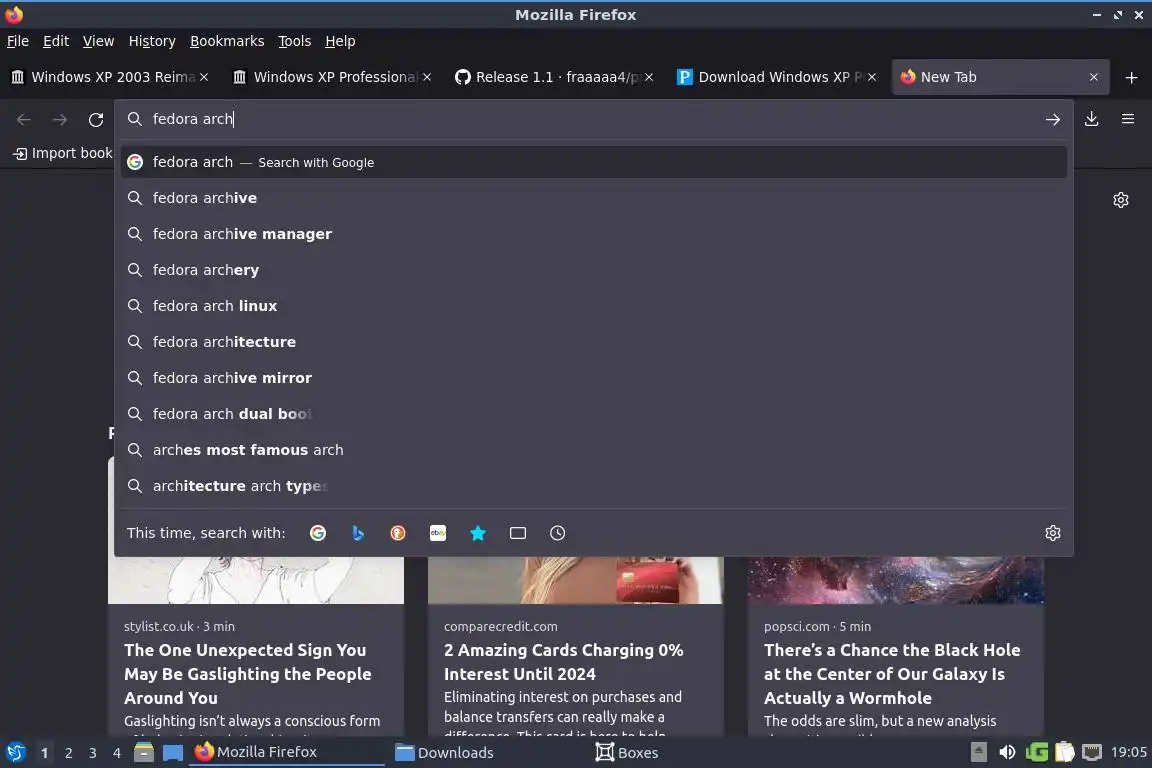The width and height of the screenshot is (1152, 768).
Task: Open the History menu
Action: click(152, 41)
